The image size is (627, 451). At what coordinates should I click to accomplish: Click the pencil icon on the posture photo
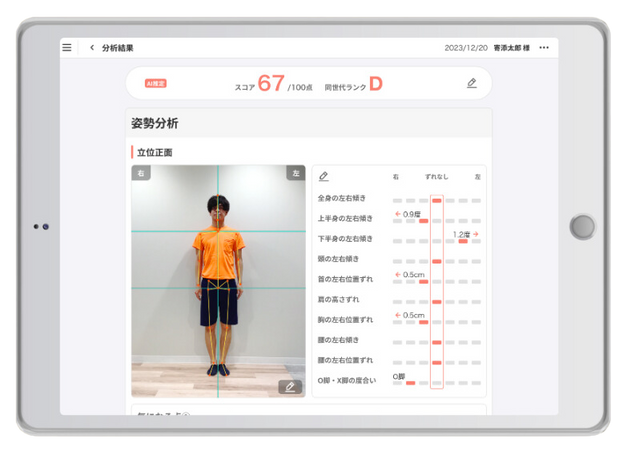coord(290,386)
